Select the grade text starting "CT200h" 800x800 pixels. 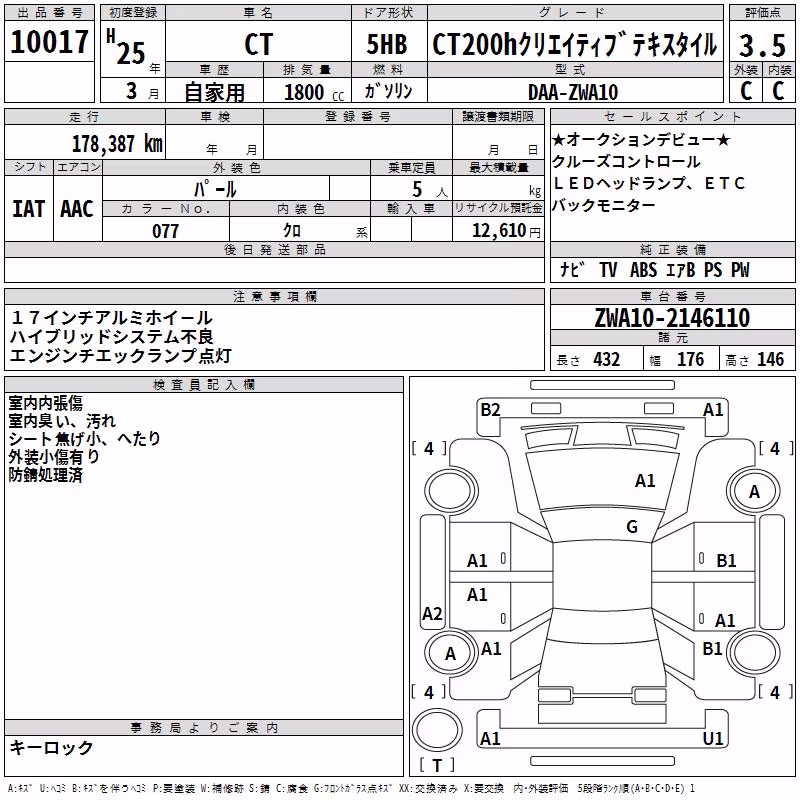(574, 45)
